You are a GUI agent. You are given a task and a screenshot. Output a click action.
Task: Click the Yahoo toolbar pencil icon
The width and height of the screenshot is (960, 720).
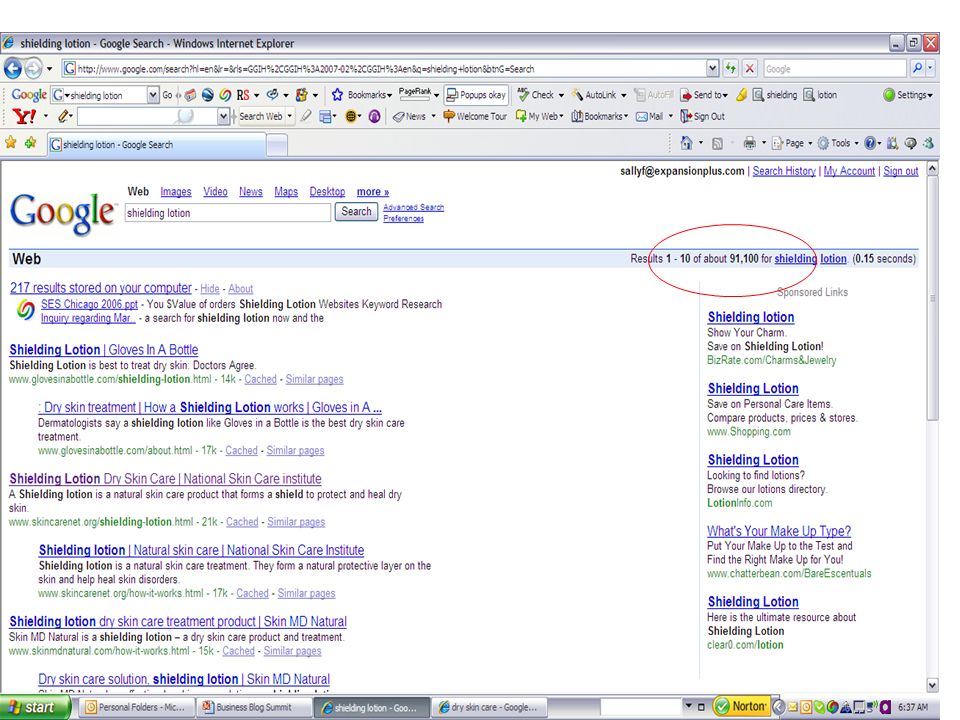pos(64,116)
